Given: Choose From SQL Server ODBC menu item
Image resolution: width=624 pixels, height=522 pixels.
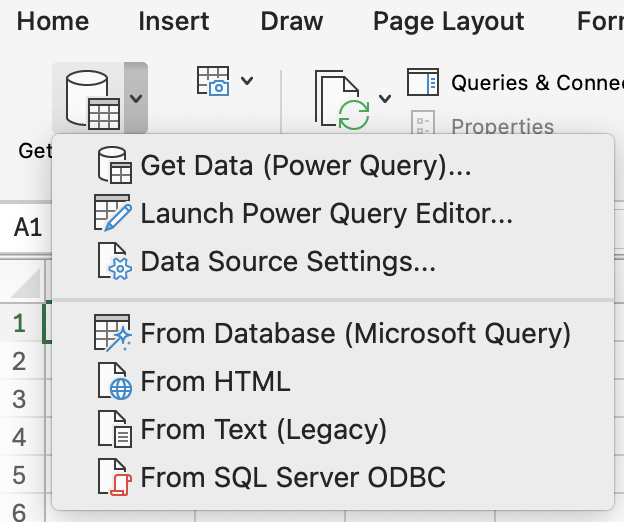Looking at the screenshot, I should click(x=333, y=477).
